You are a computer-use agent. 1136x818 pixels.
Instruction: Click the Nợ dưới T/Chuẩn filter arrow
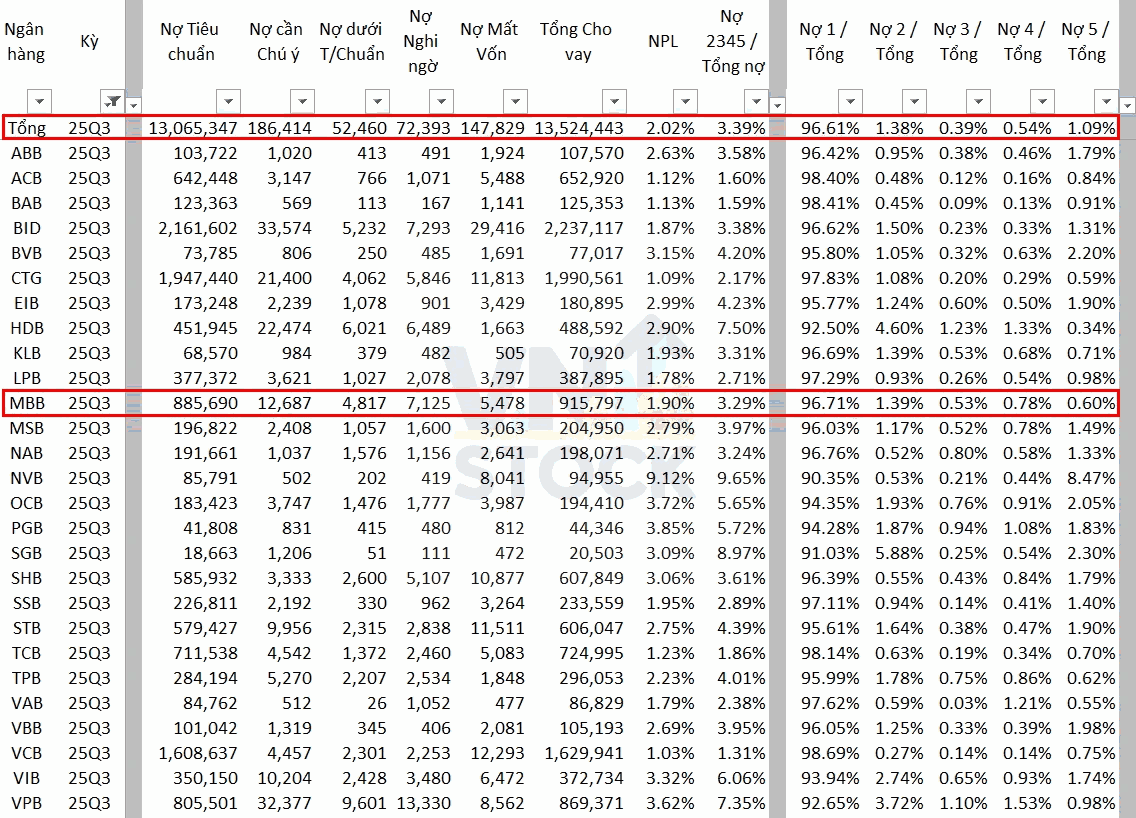(376, 101)
